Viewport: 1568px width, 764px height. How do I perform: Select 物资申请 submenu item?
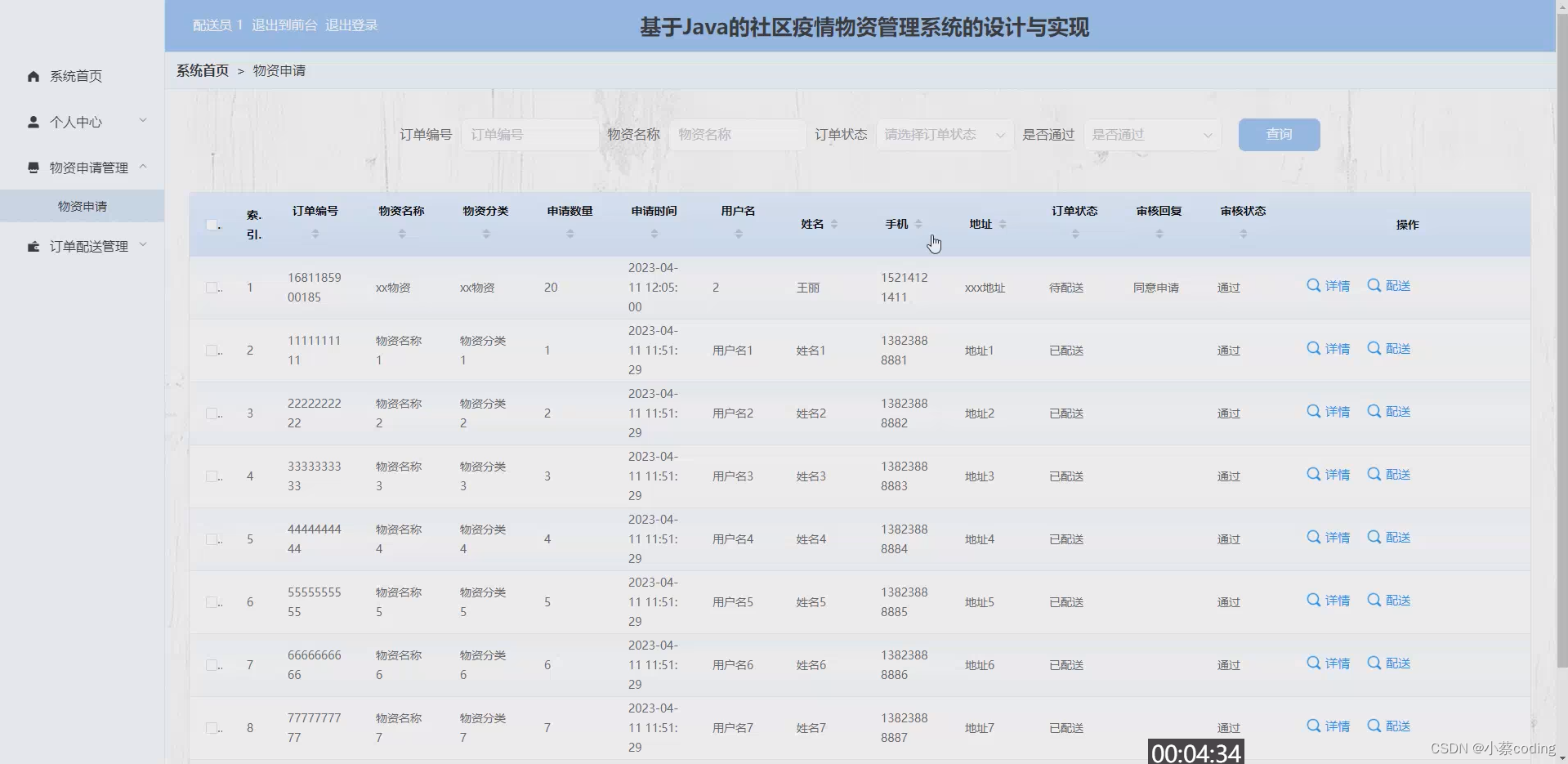(82, 206)
